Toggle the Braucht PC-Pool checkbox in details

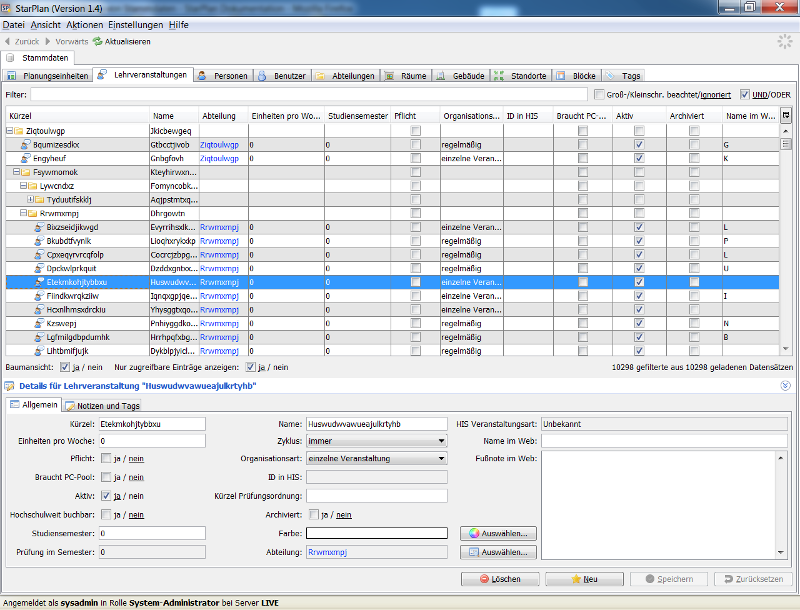pos(106,477)
